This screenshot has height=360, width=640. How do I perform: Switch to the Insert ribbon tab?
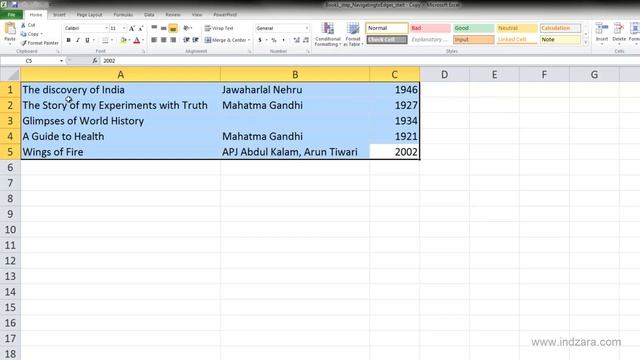click(59, 15)
